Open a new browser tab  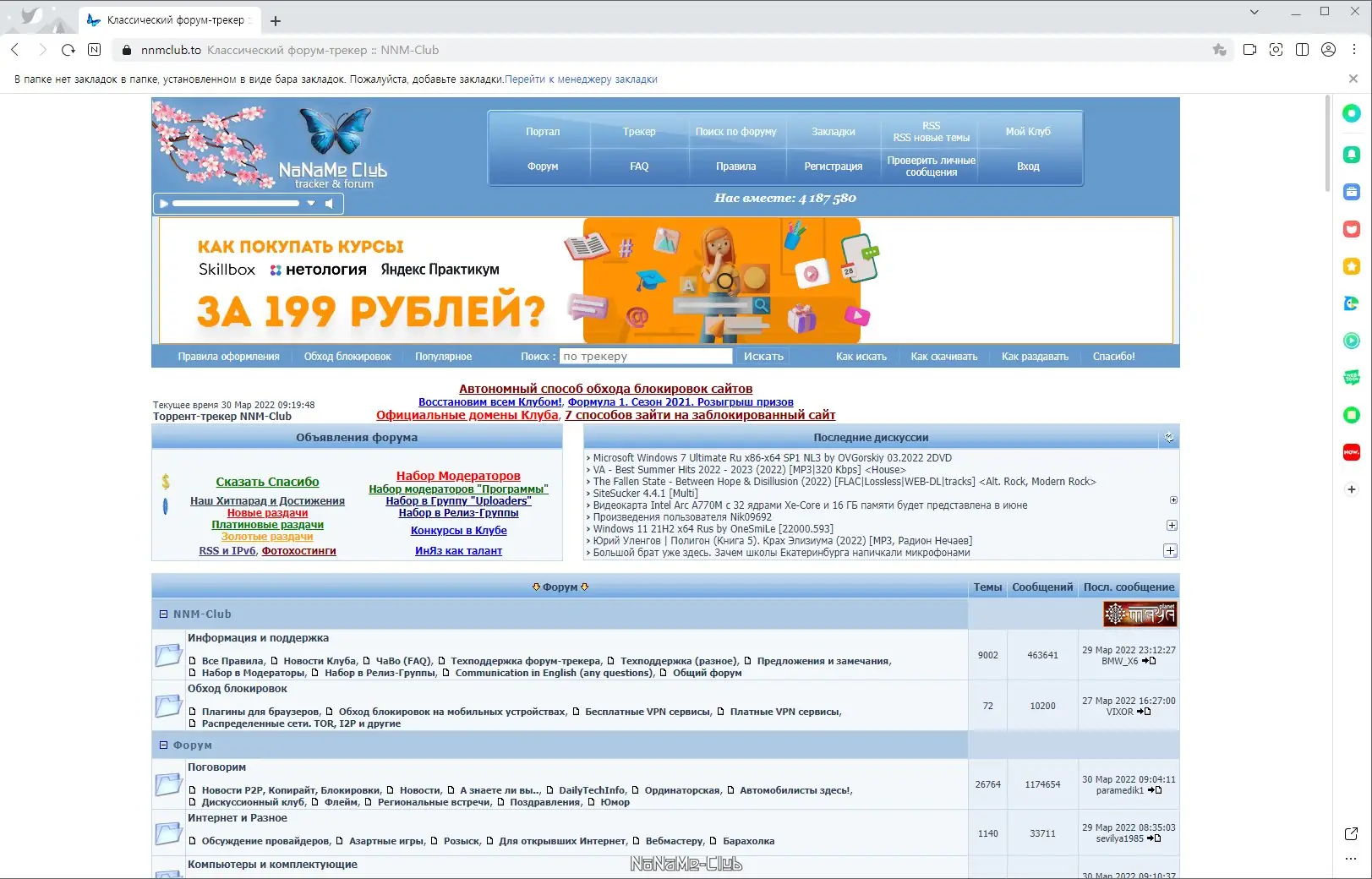pos(276,20)
